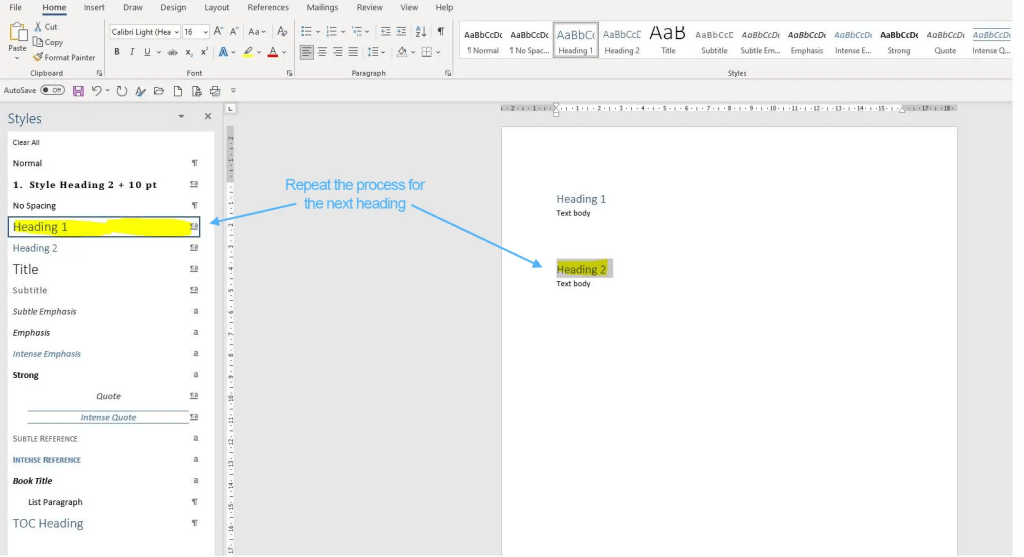
Task: Open the Change Case Aa dropdown
Action: coord(257,31)
